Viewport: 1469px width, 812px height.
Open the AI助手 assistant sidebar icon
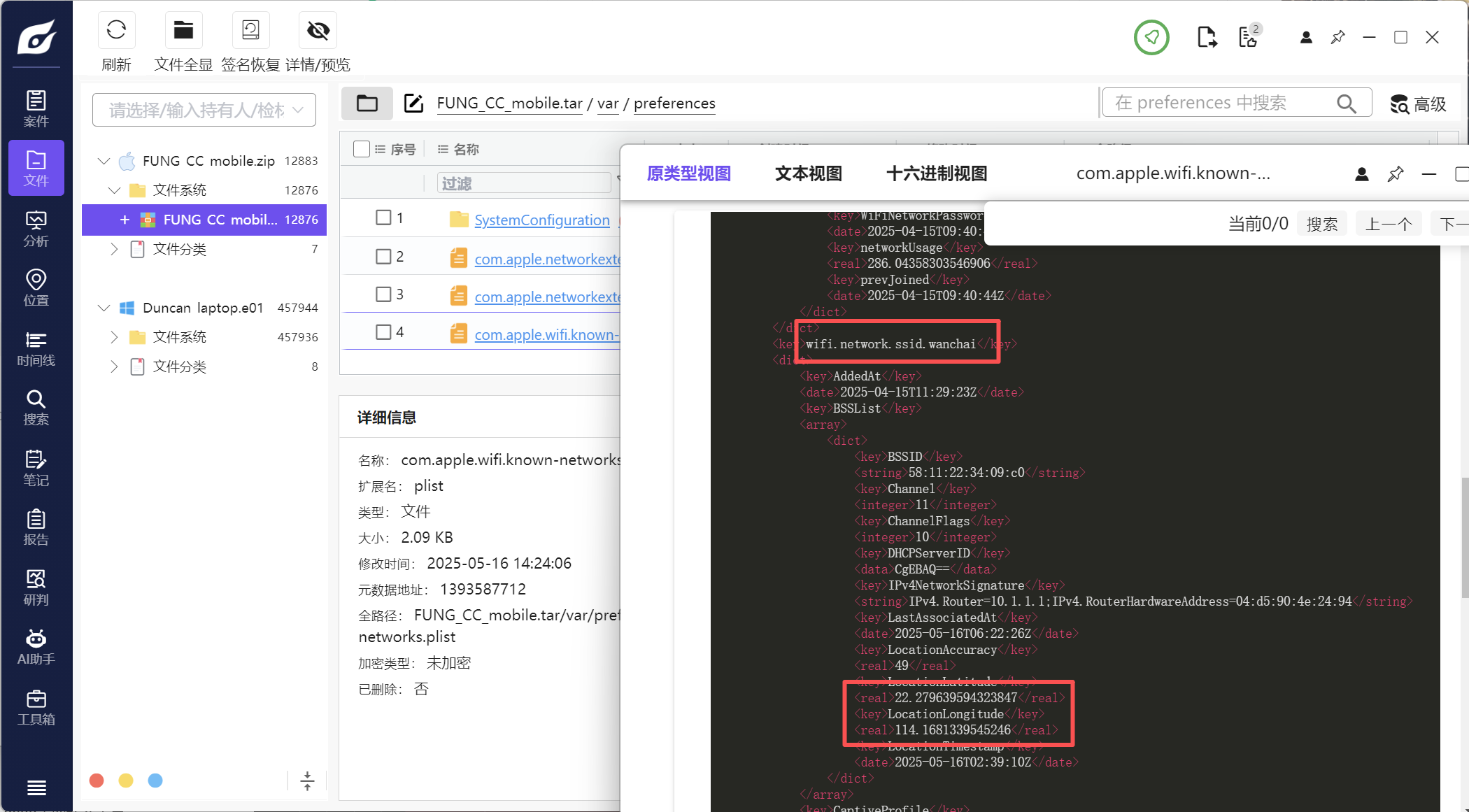pyautogui.click(x=36, y=647)
